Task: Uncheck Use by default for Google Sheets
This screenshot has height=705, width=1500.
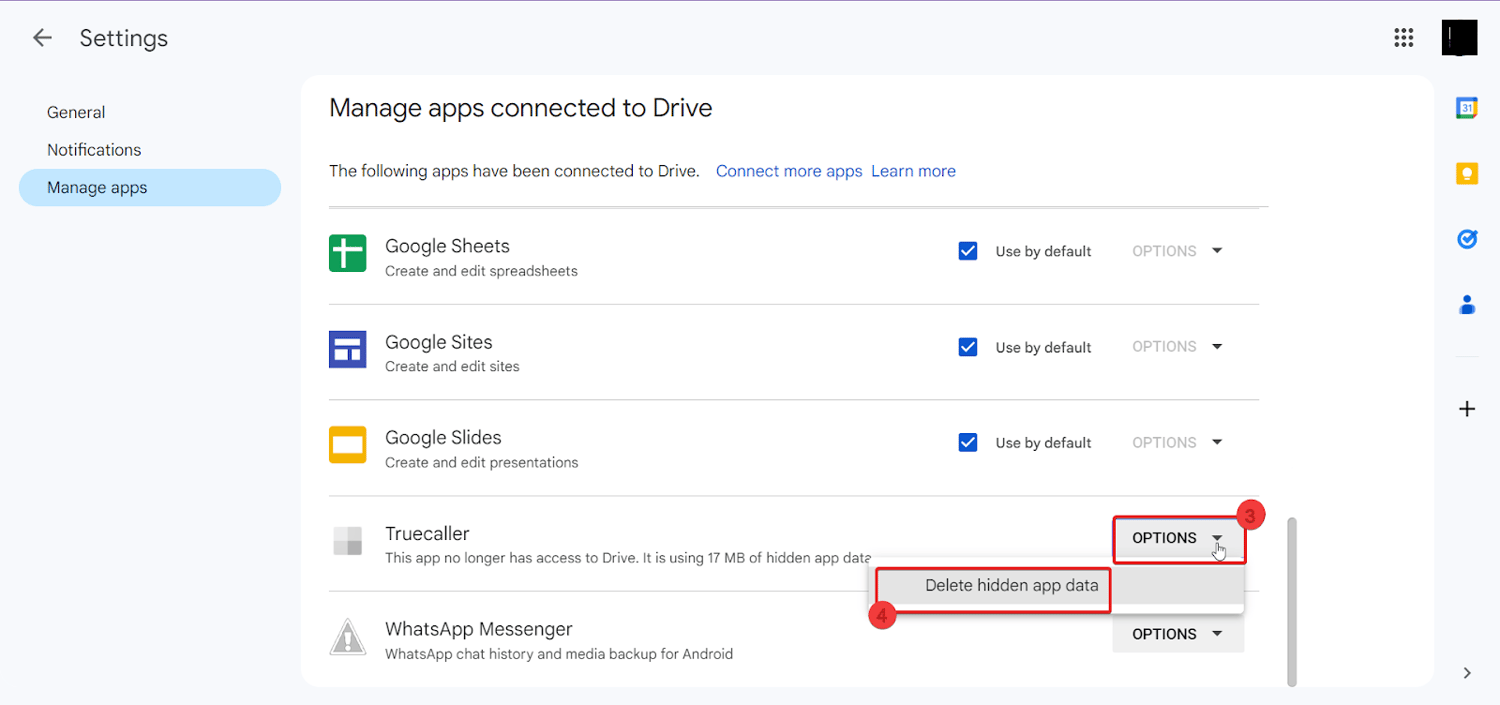Action: coord(968,251)
